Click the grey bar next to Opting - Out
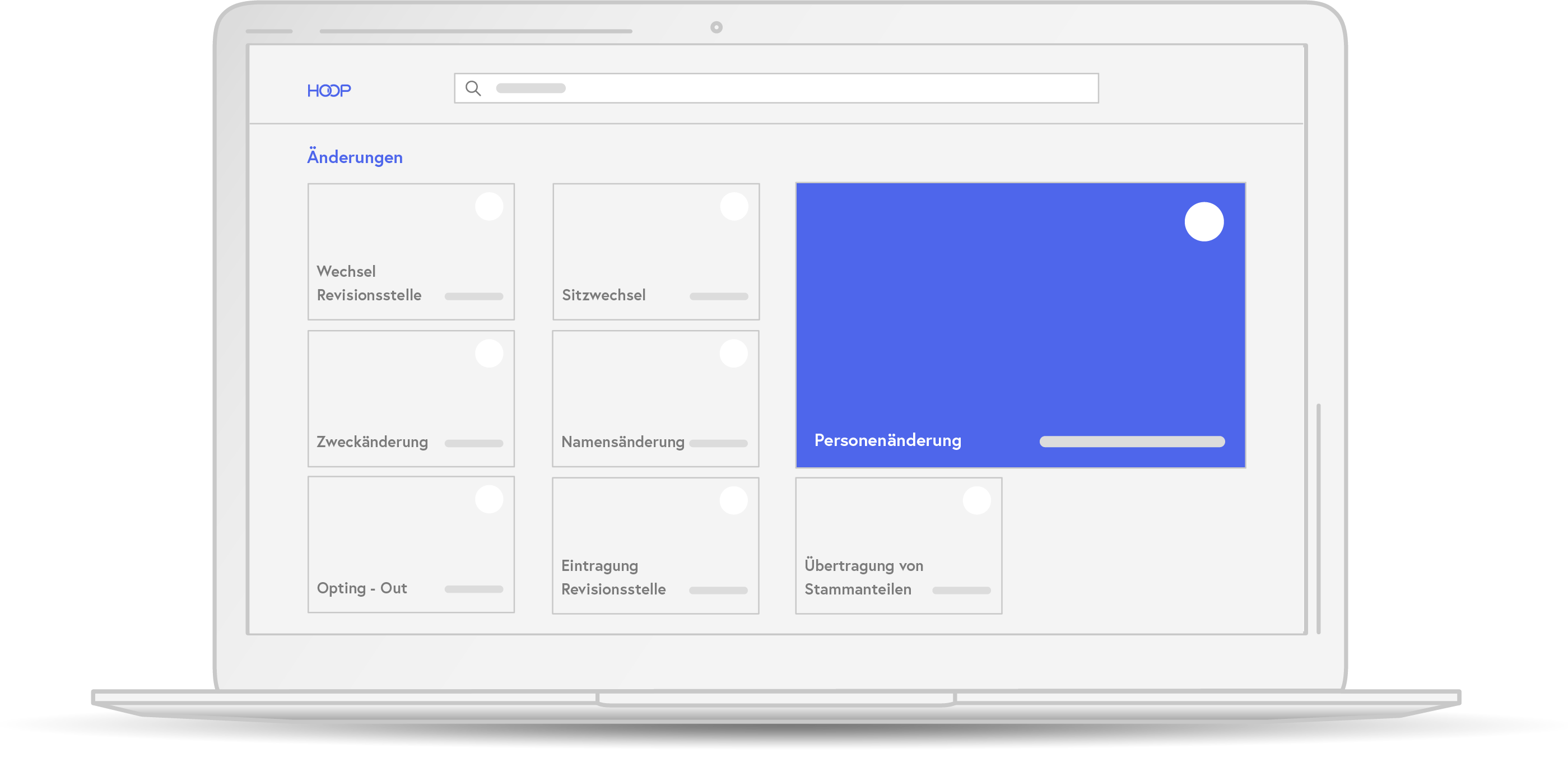Viewport: 1568px width, 762px height. 473,589
